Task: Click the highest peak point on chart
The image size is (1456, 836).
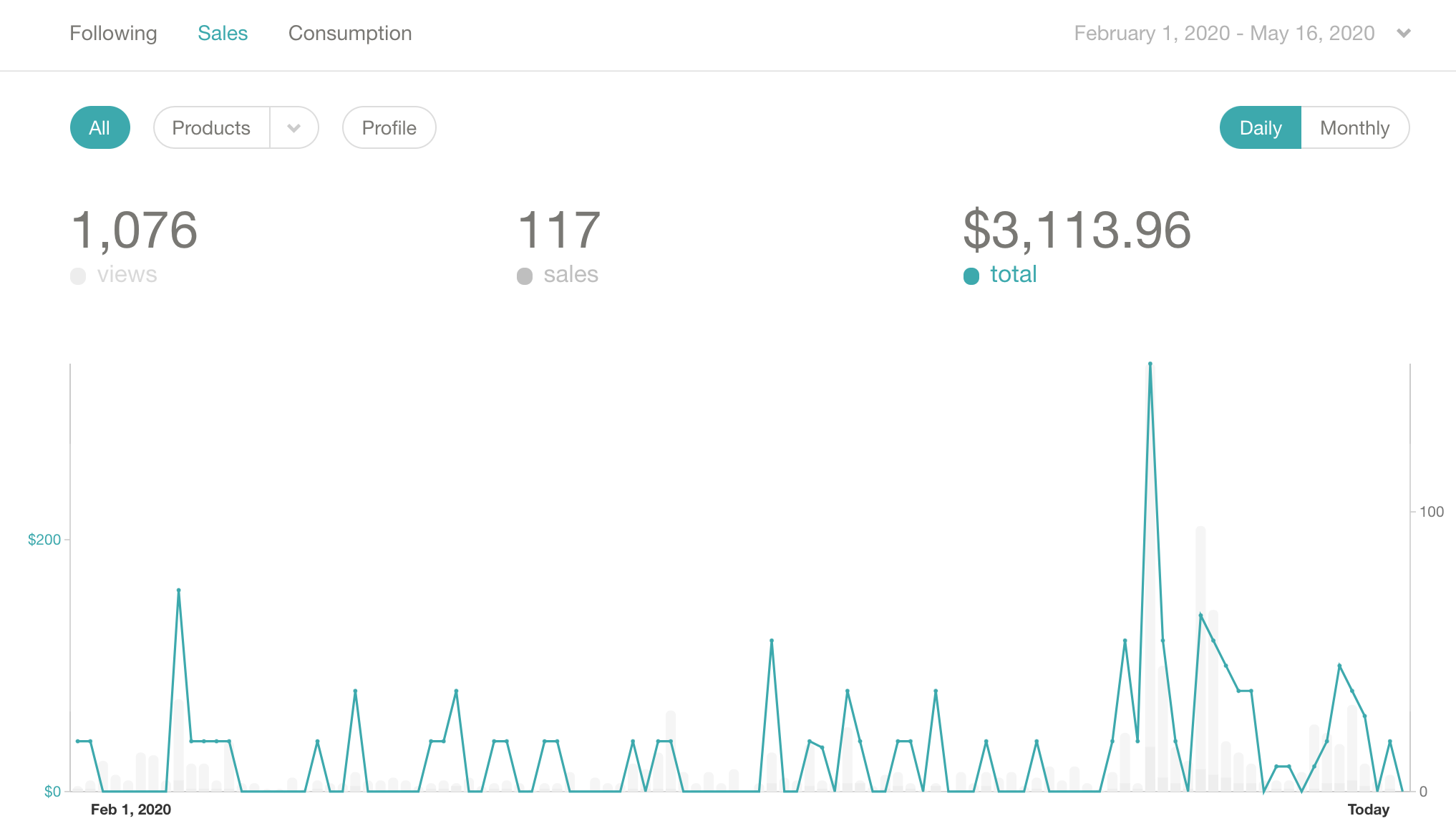Action: point(1150,364)
